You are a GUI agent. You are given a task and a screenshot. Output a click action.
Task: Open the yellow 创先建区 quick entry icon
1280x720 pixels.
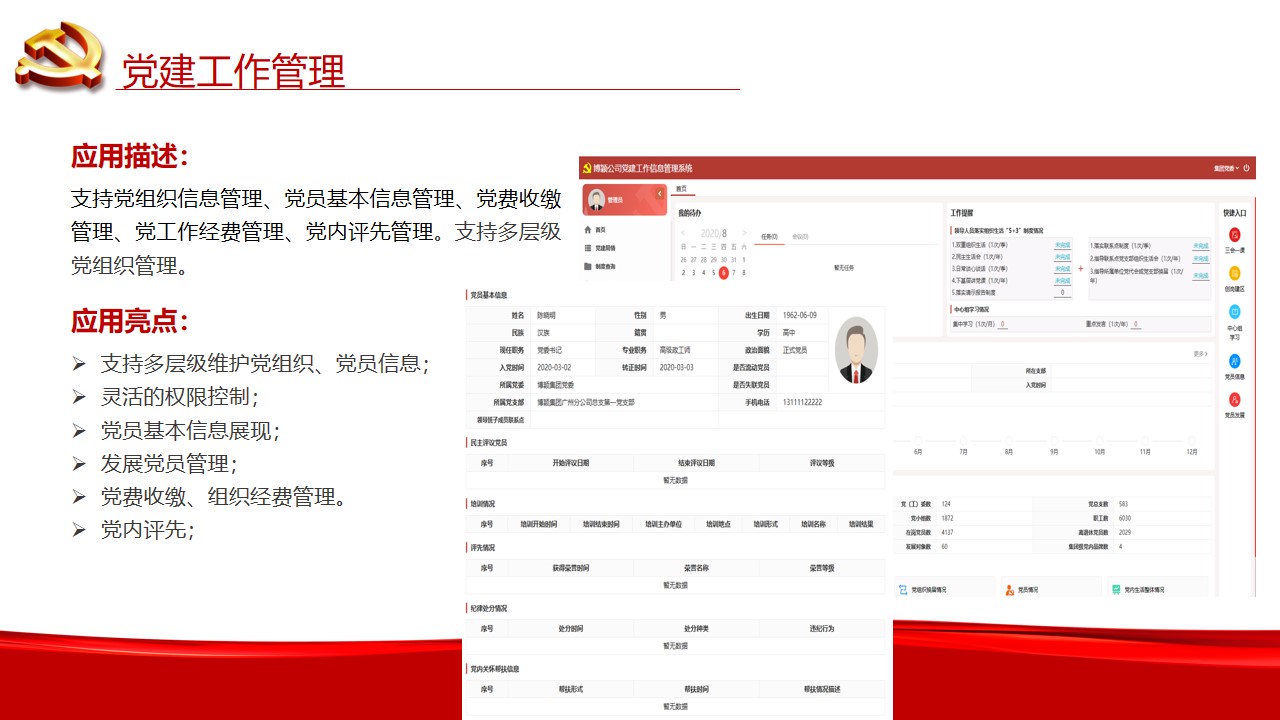coord(1234,273)
